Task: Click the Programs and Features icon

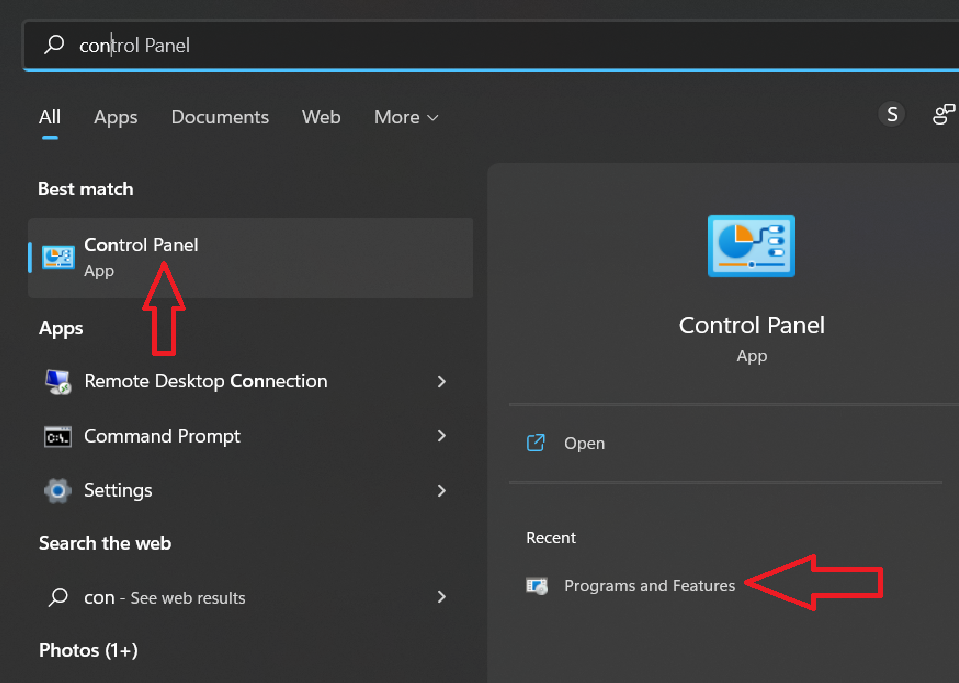Action: (x=537, y=586)
